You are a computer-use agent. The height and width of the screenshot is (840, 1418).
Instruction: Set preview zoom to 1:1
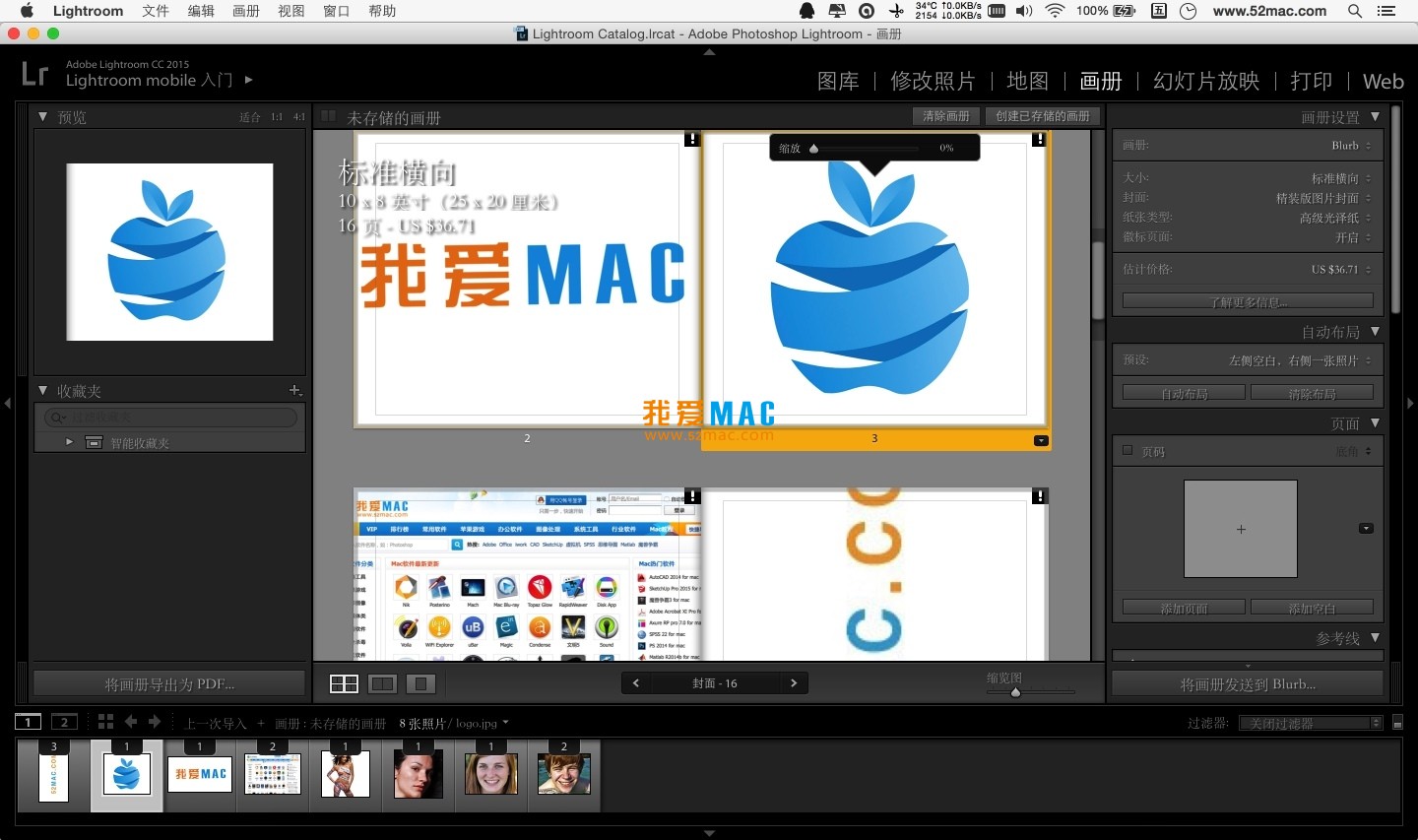click(277, 117)
